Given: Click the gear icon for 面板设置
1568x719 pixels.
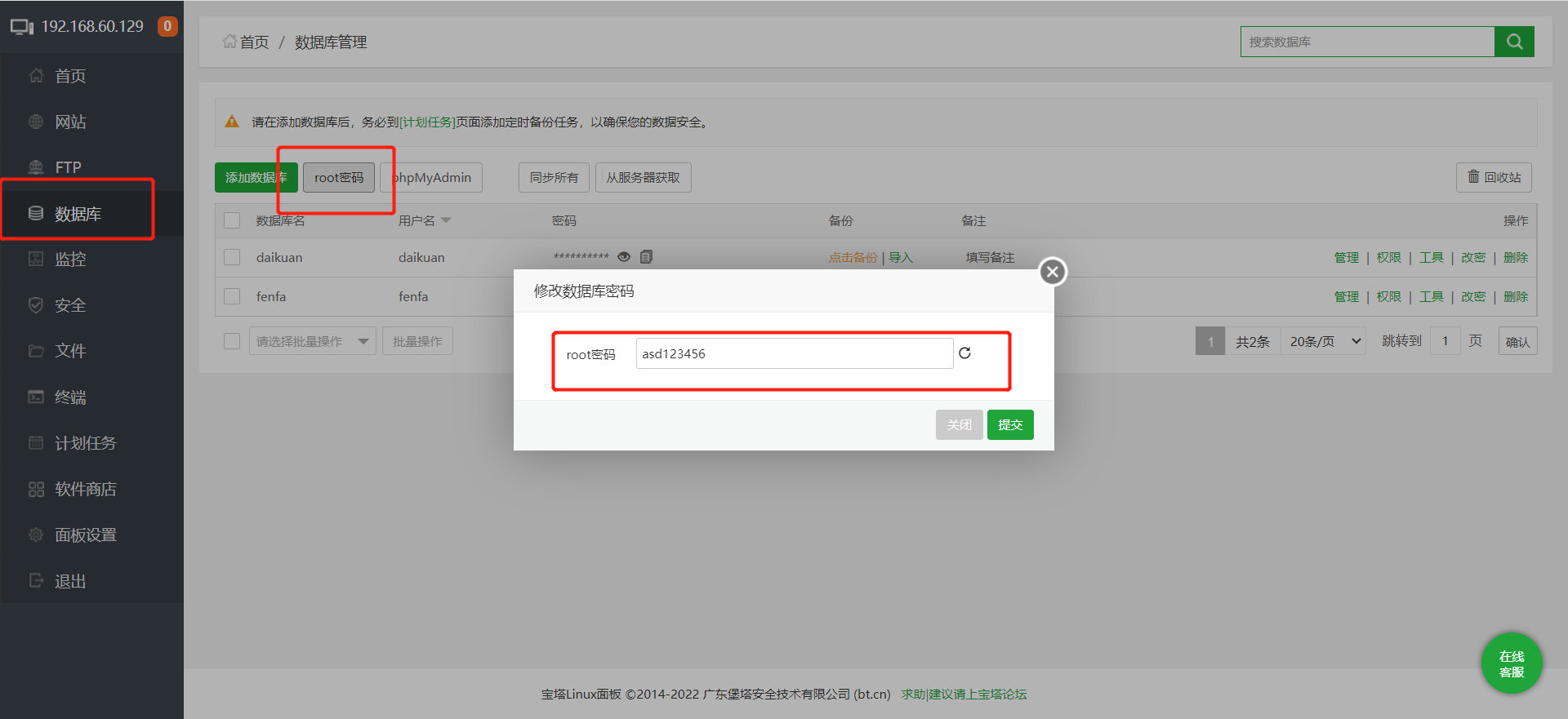Looking at the screenshot, I should (x=36, y=535).
